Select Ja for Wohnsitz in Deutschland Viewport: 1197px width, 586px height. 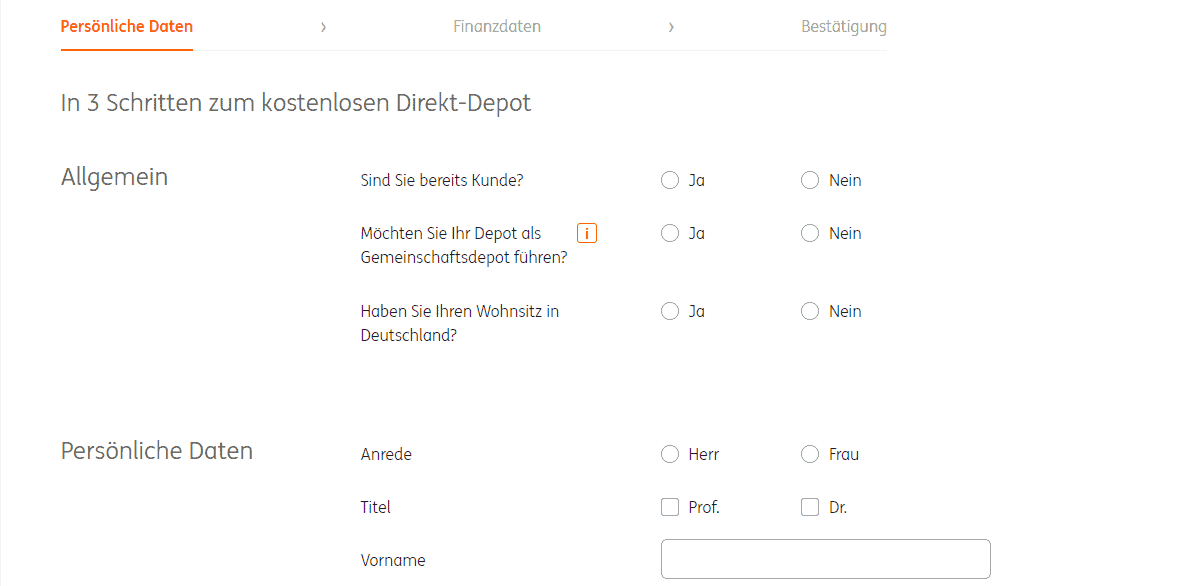coord(669,311)
